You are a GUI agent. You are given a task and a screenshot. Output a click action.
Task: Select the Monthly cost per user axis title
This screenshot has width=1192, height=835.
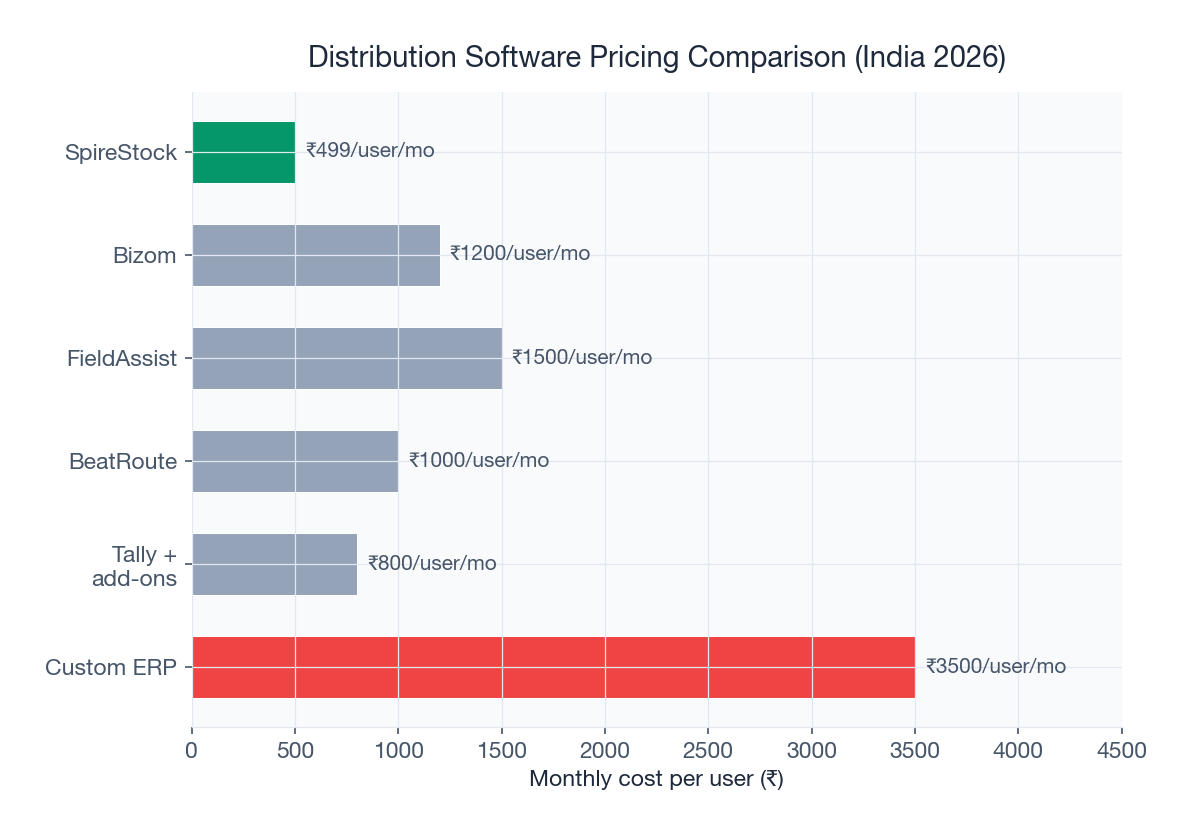pos(656,778)
